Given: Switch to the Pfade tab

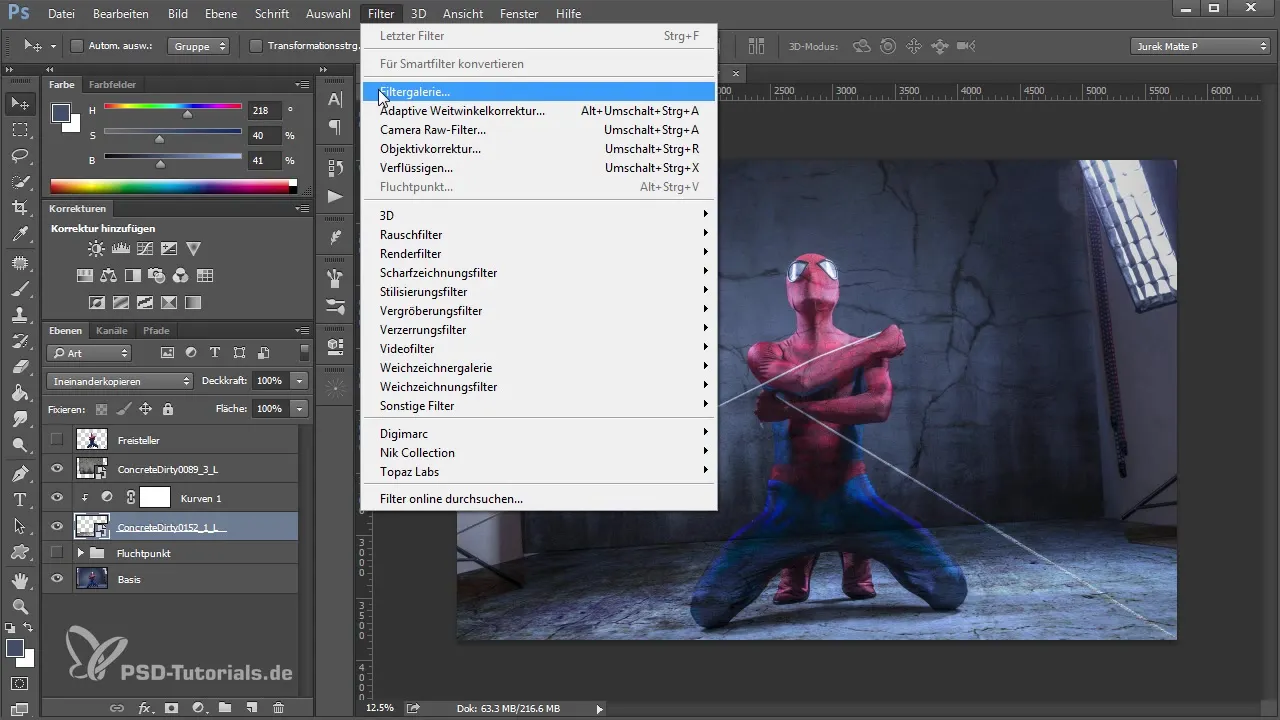Looking at the screenshot, I should [x=156, y=330].
